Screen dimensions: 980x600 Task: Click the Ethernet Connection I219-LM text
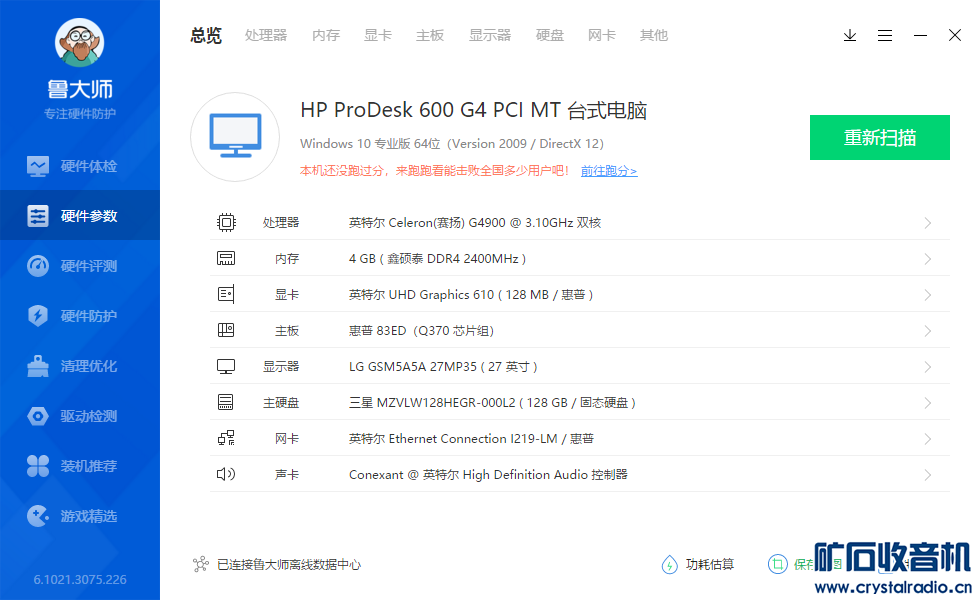(471, 438)
